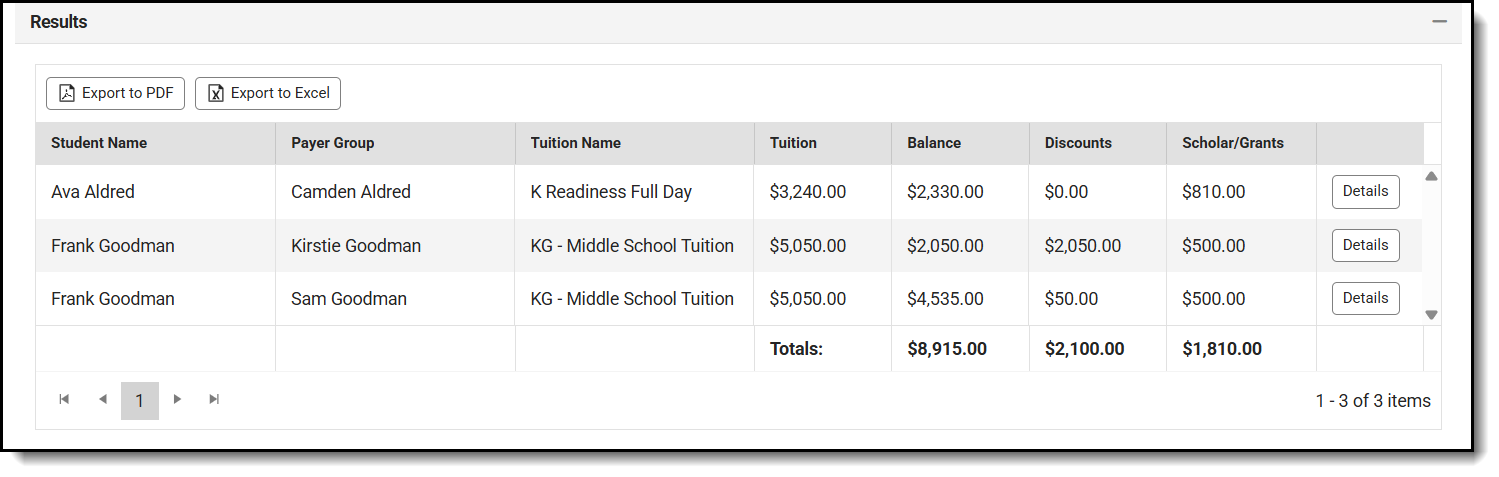Go to the next page arrow
The width and height of the screenshot is (1499, 477).
pos(178,399)
